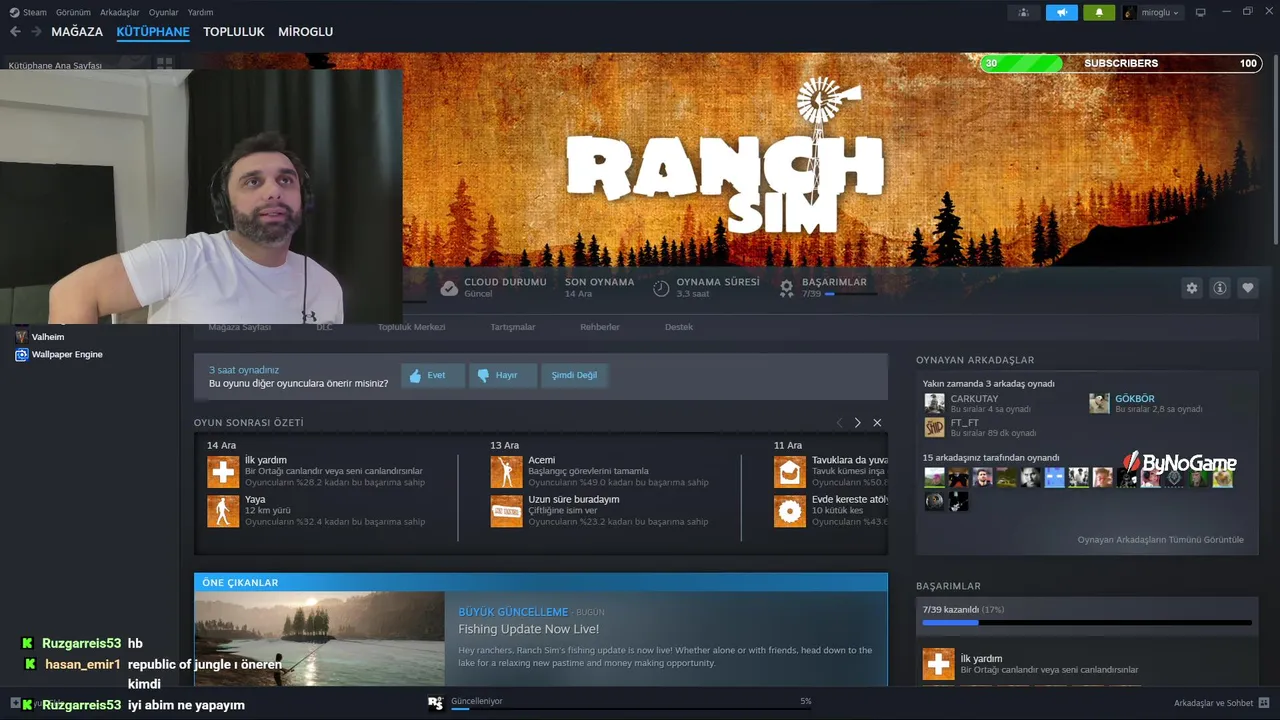Click the OYNAYAN ARKADAŞLAR heading

975,360
